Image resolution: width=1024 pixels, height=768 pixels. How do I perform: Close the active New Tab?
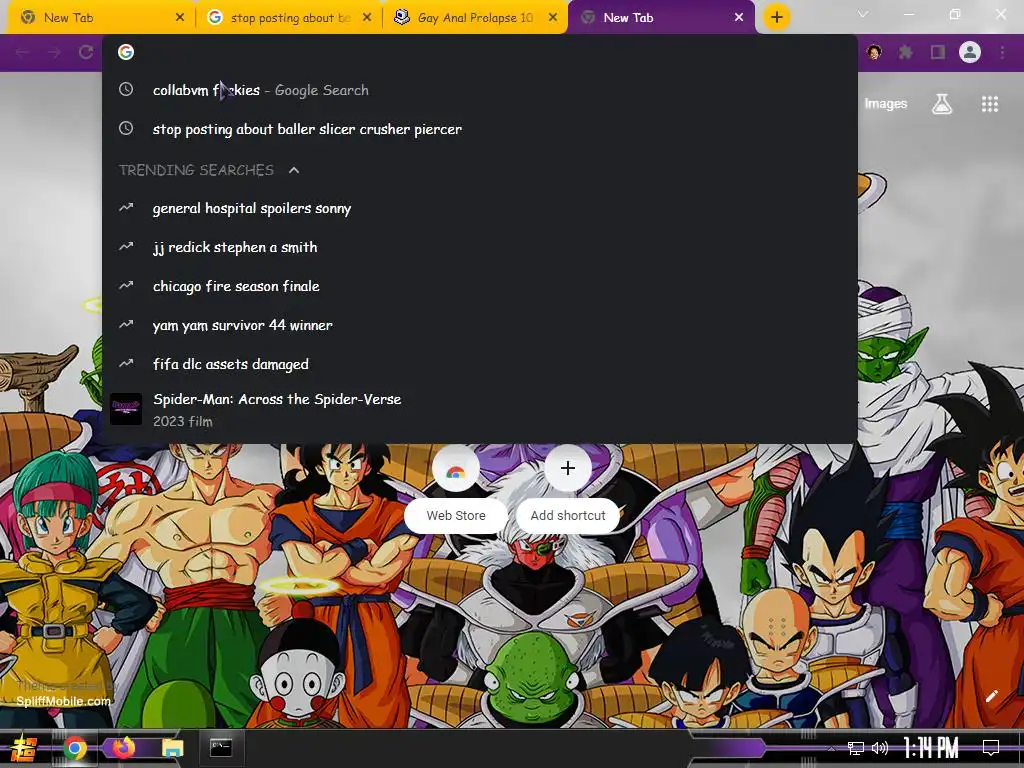pyautogui.click(x=739, y=18)
